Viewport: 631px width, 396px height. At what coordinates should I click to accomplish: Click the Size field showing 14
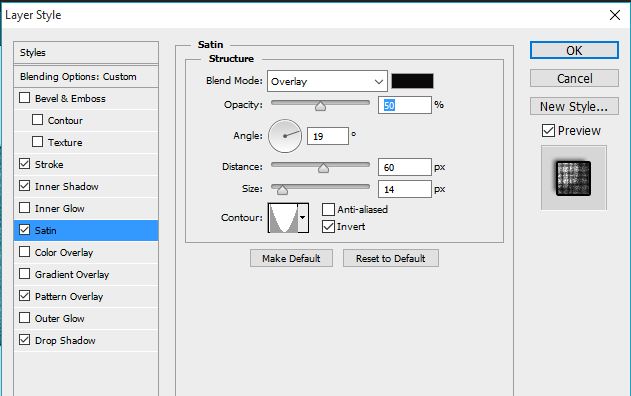click(x=404, y=189)
